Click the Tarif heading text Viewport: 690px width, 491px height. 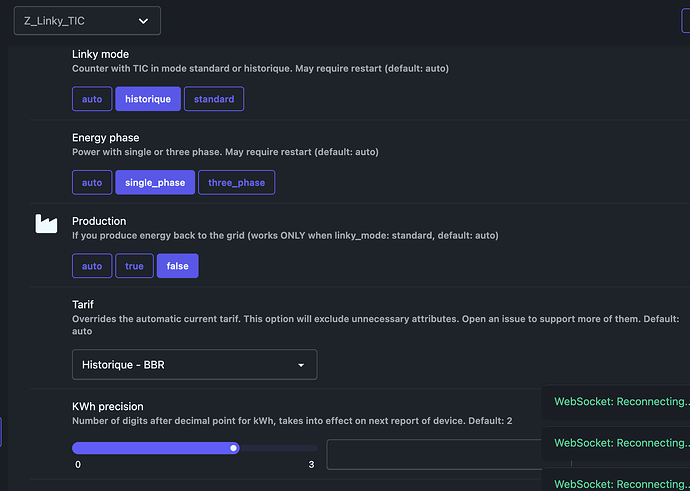[x=83, y=304]
